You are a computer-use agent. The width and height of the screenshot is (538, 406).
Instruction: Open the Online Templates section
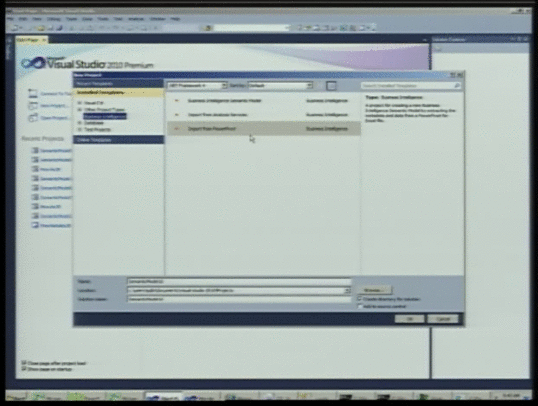pyautogui.click(x=118, y=140)
